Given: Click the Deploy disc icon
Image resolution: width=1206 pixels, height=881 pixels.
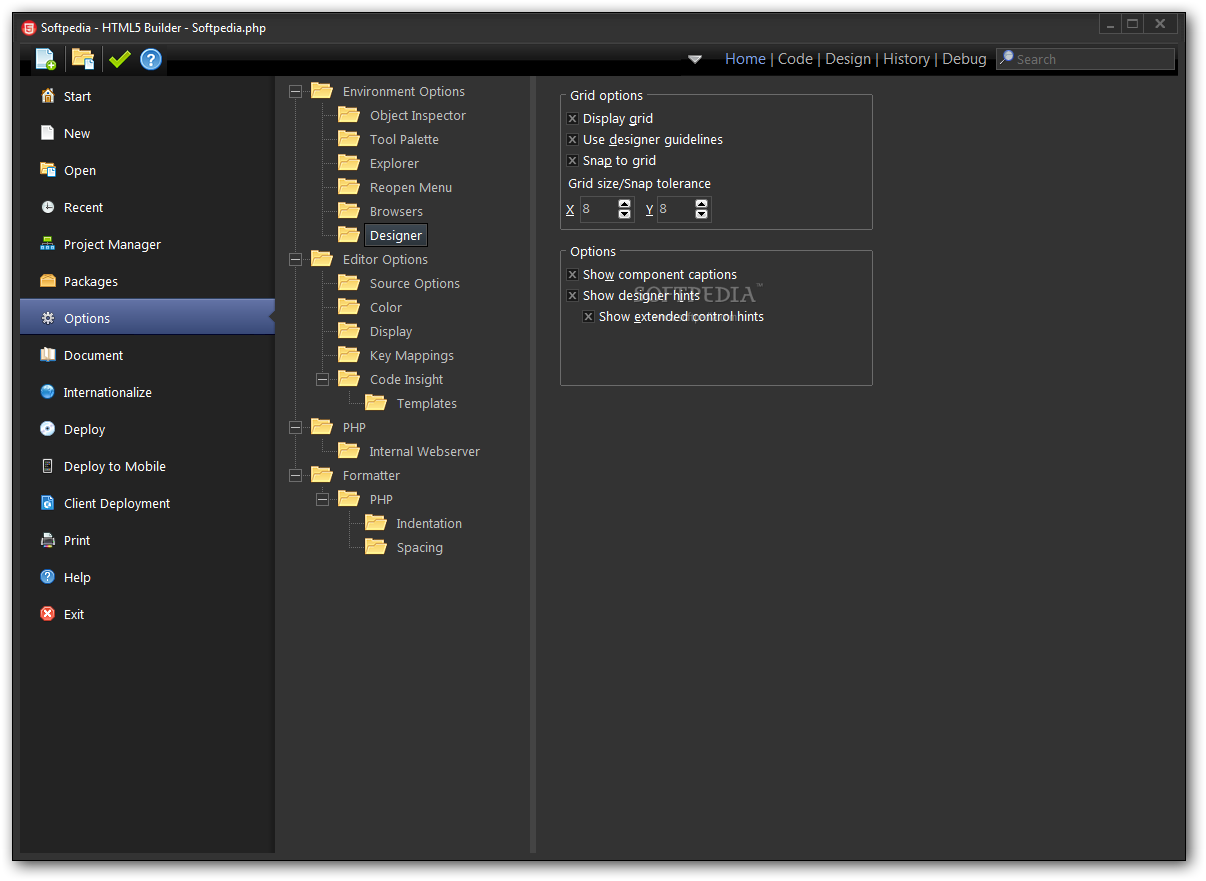Looking at the screenshot, I should click(47, 429).
